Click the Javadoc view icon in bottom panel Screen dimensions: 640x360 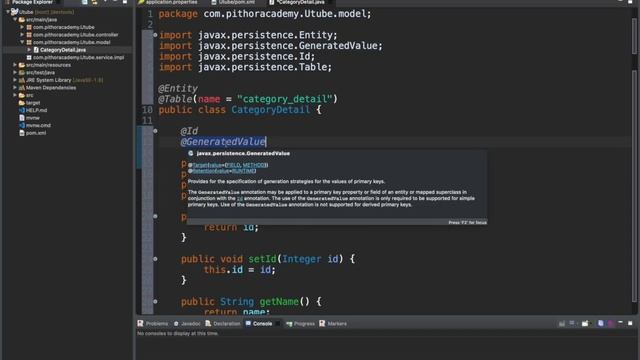coord(176,323)
